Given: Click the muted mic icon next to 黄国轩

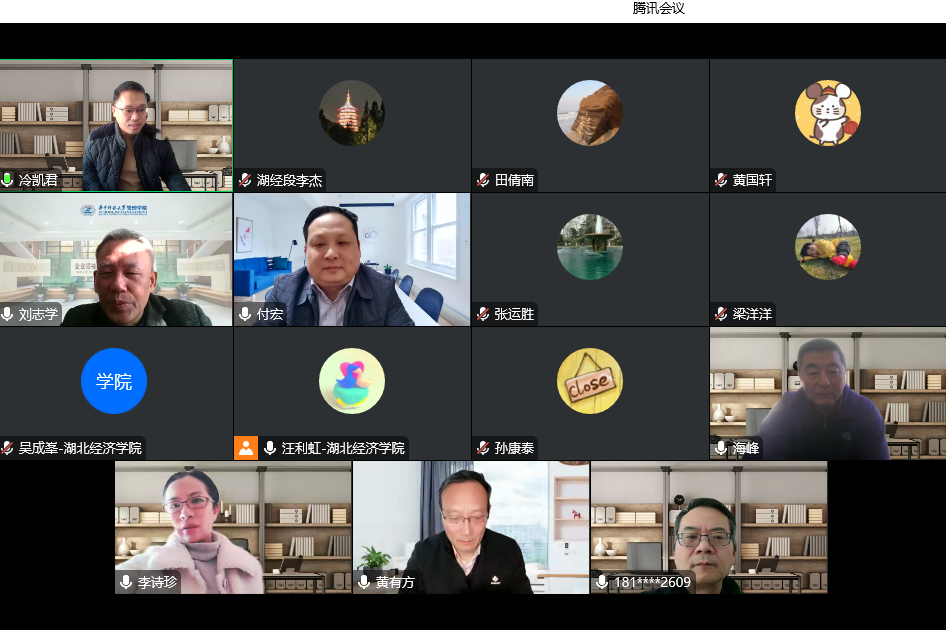Looking at the screenshot, I should (x=721, y=180).
